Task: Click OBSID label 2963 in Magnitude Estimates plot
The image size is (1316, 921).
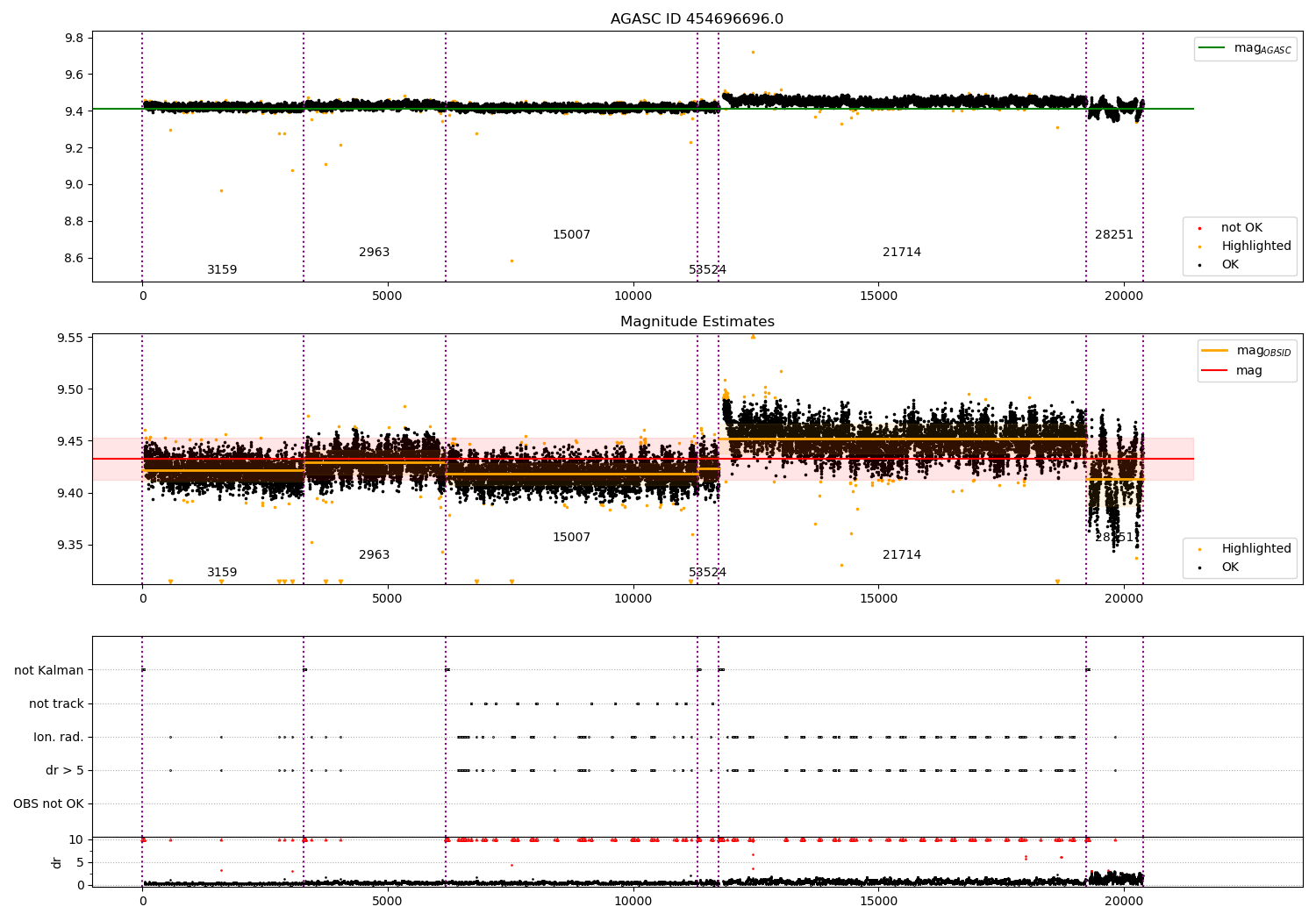Action: tap(374, 555)
